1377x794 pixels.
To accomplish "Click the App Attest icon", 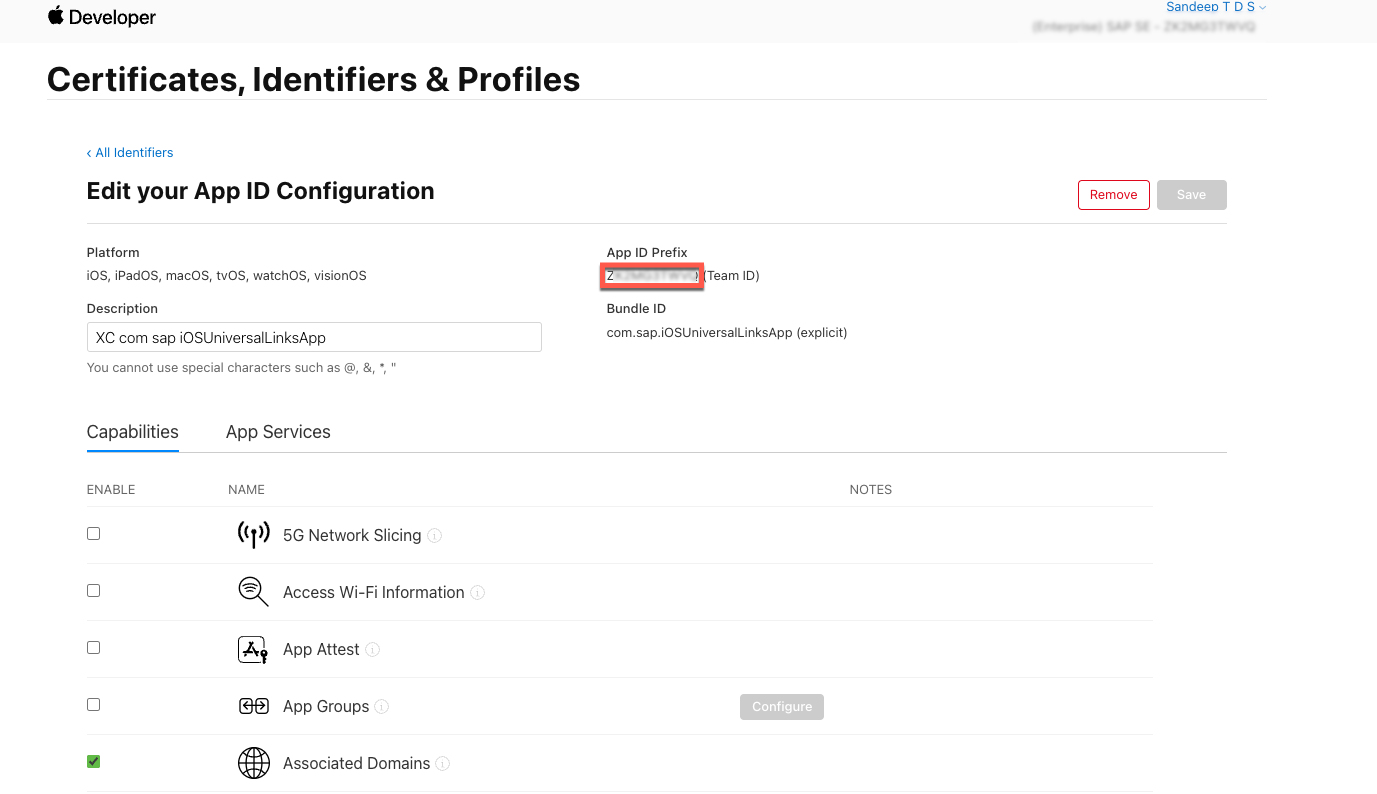I will click(253, 649).
